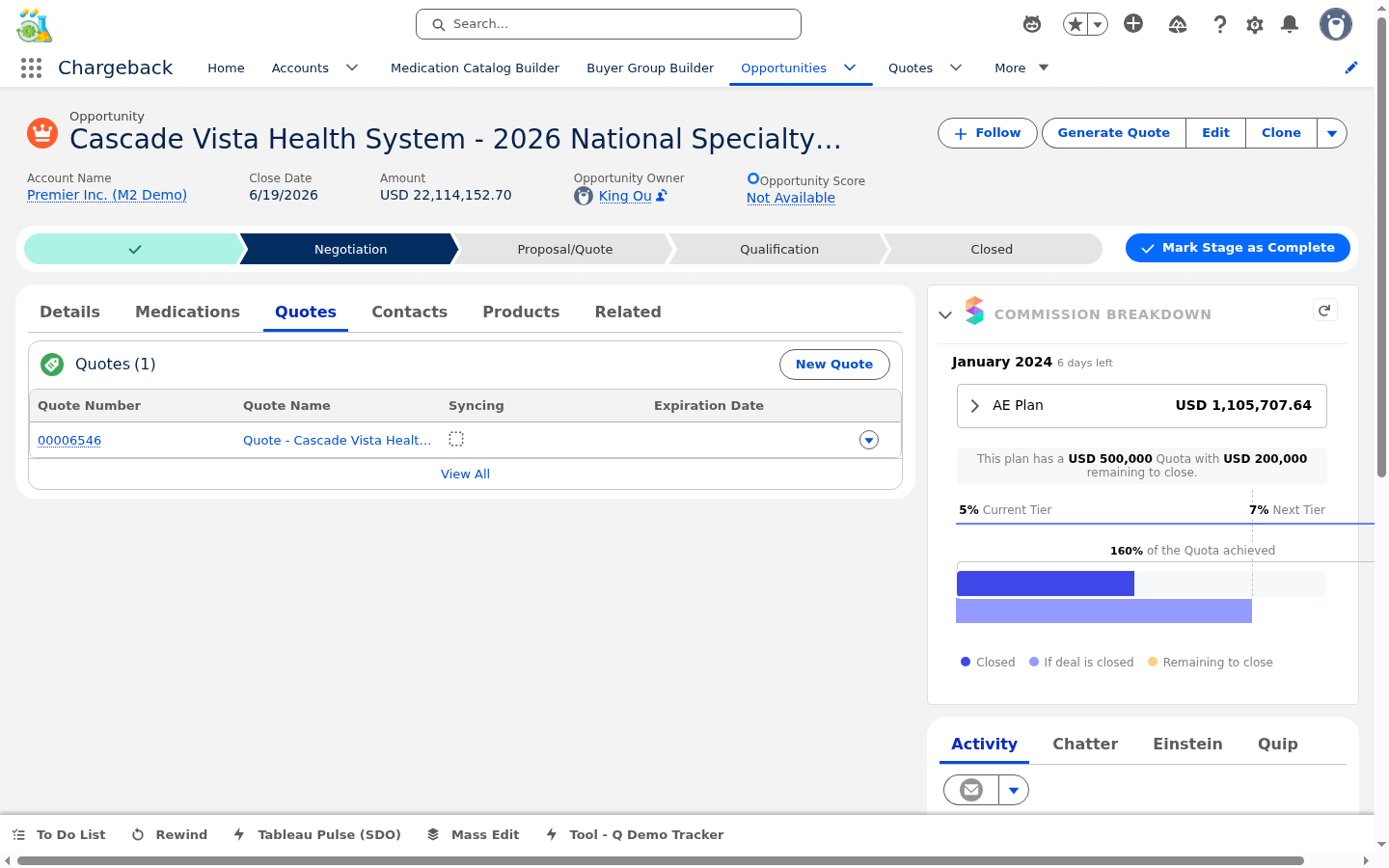
Task: Open the Mass Edit utility
Action: (474, 834)
